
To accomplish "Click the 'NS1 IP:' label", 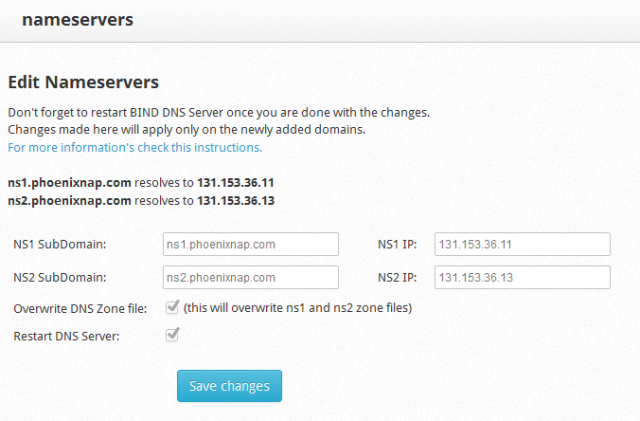I will tap(397, 244).
